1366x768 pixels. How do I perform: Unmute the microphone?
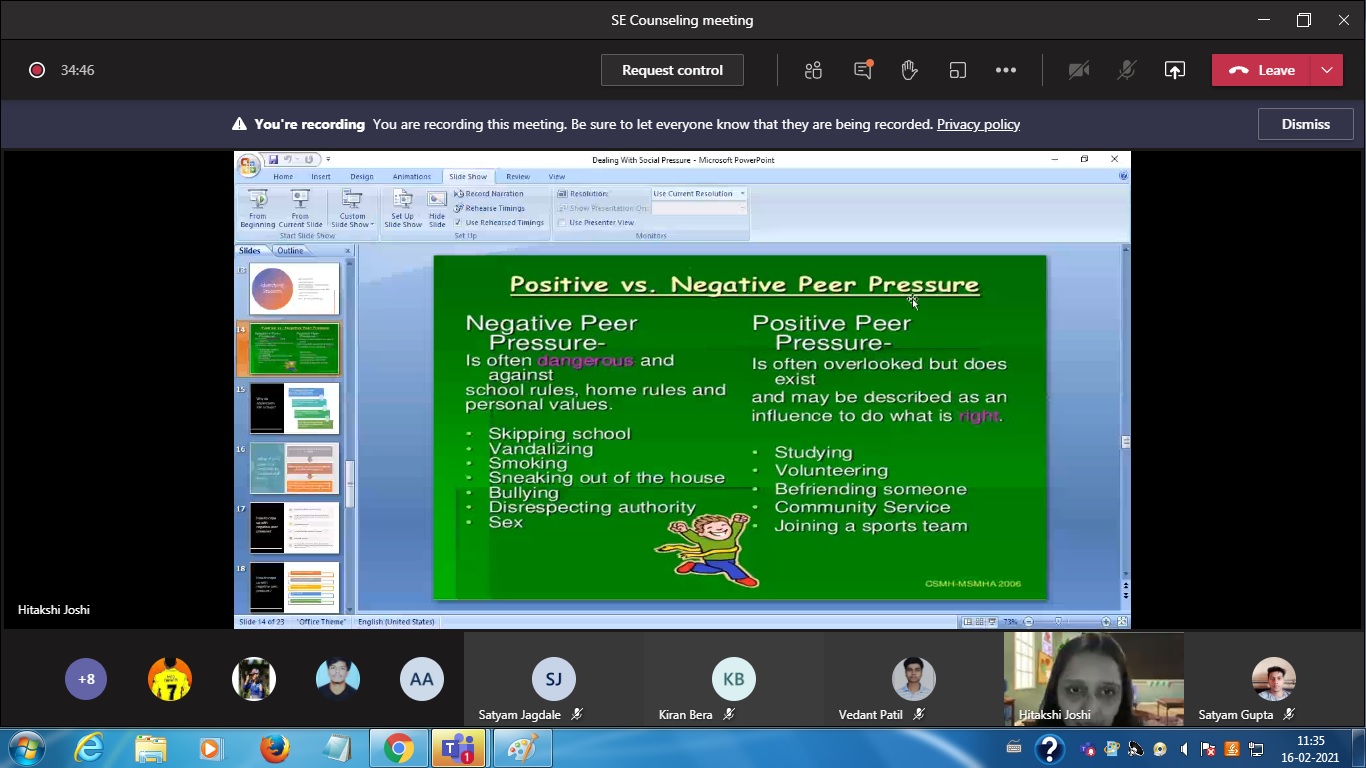click(x=1126, y=70)
